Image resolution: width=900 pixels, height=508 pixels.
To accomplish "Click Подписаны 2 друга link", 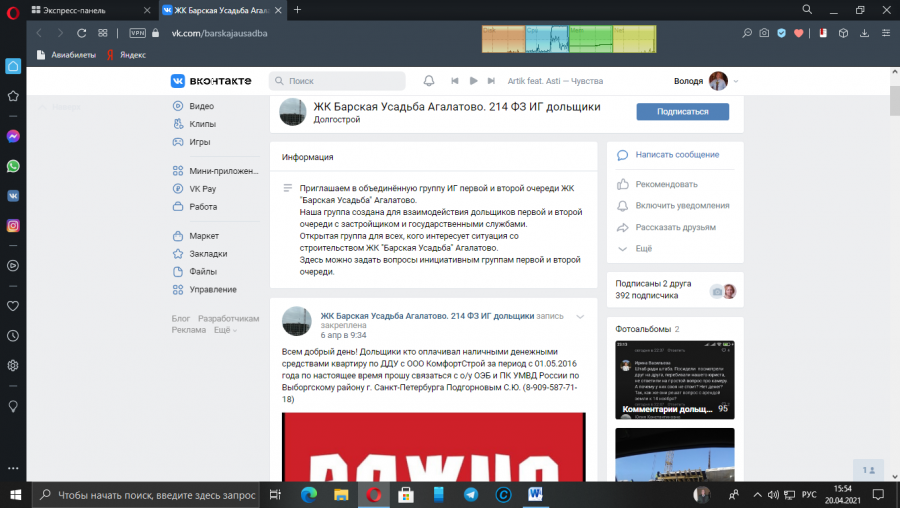I will coord(653,284).
